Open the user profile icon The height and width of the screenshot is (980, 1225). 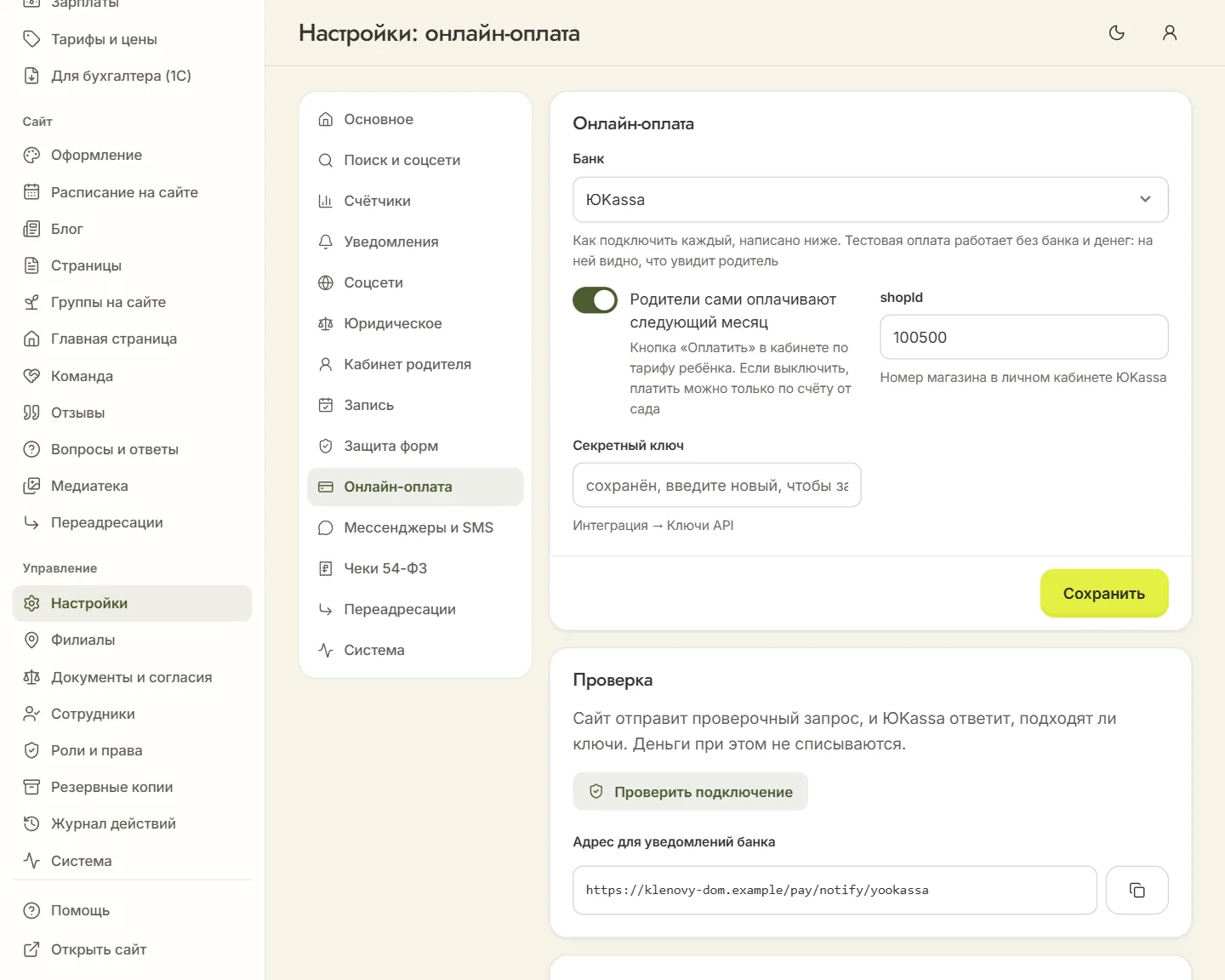click(x=1170, y=33)
